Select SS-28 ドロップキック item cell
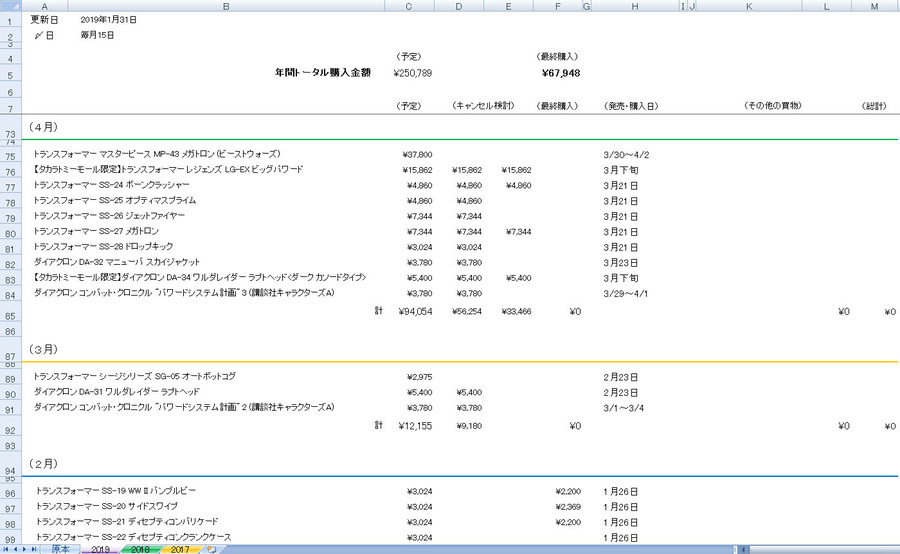 tap(103, 247)
